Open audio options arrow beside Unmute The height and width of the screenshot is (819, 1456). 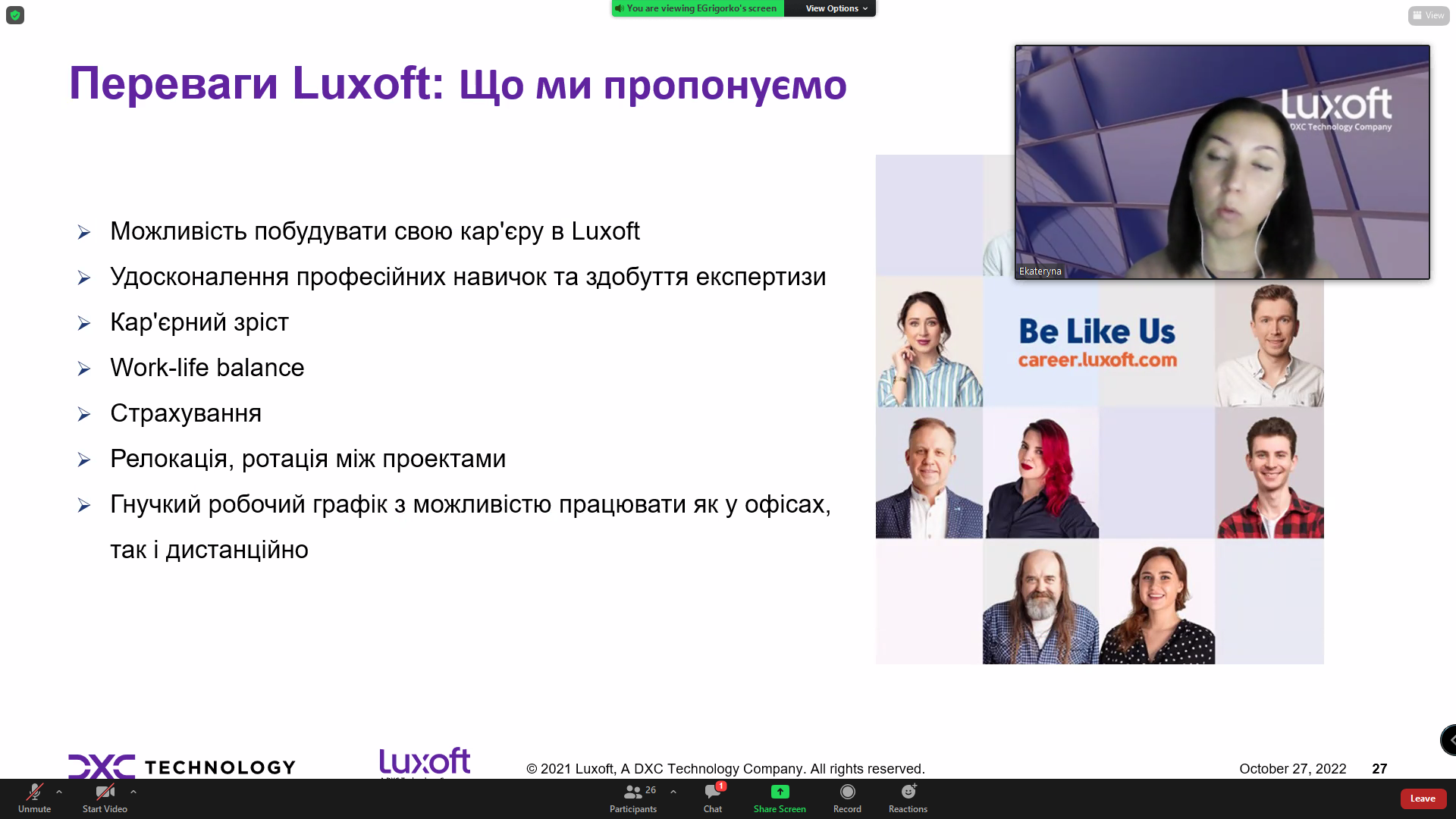(59, 792)
